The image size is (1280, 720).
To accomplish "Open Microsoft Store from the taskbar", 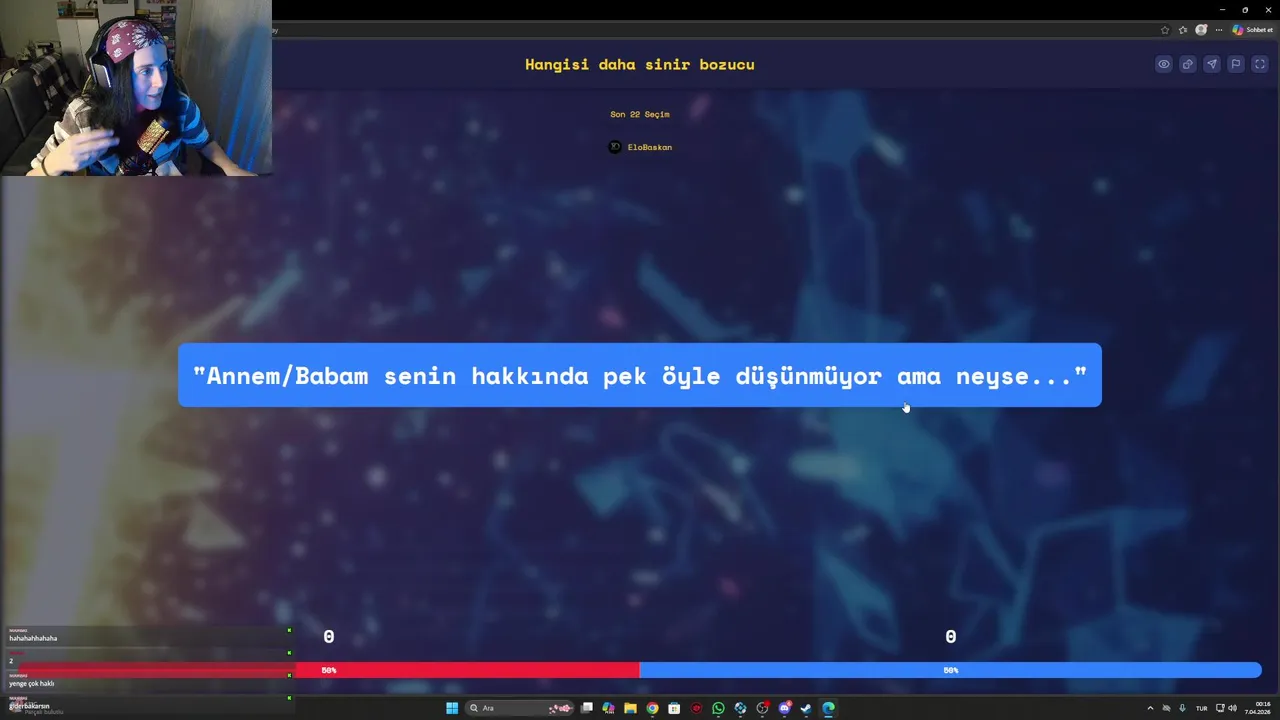I will pos(674,708).
